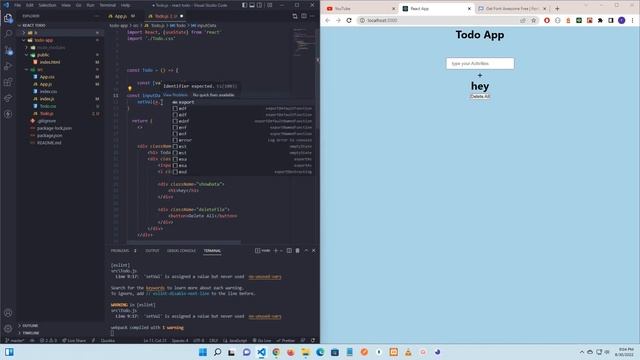Open the Terminal menu in VS Code

108,5
